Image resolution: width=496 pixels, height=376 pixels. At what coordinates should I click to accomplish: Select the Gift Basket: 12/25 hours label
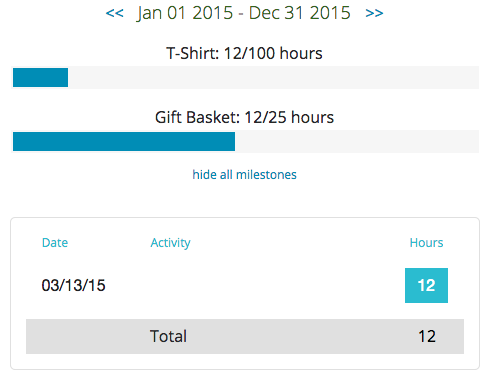click(x=244, y=117)
